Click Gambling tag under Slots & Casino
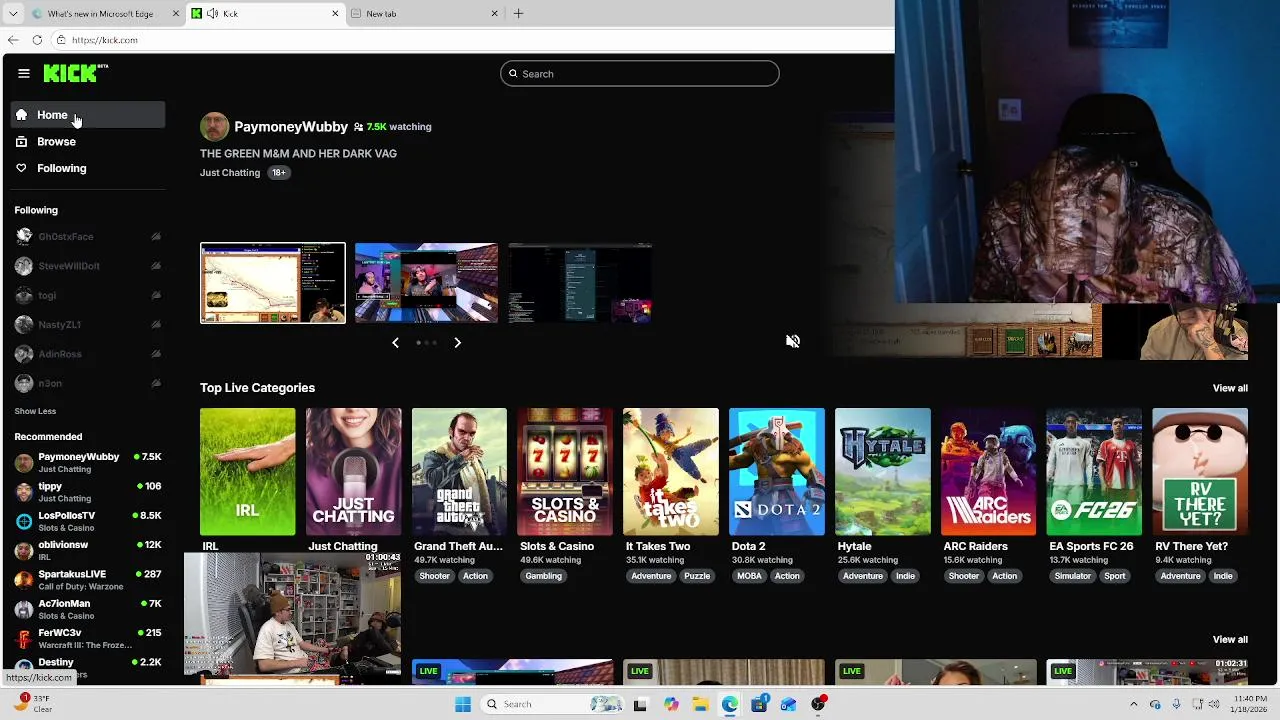Viewport: 1280px width, 720px height. point(543,576)
